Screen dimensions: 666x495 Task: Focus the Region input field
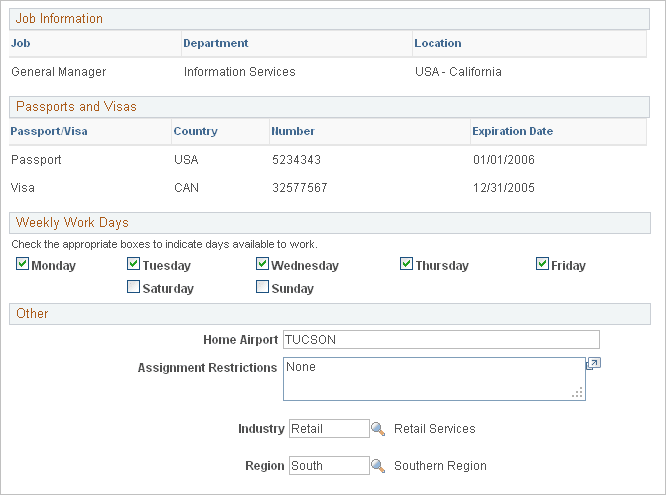[329, 466]
